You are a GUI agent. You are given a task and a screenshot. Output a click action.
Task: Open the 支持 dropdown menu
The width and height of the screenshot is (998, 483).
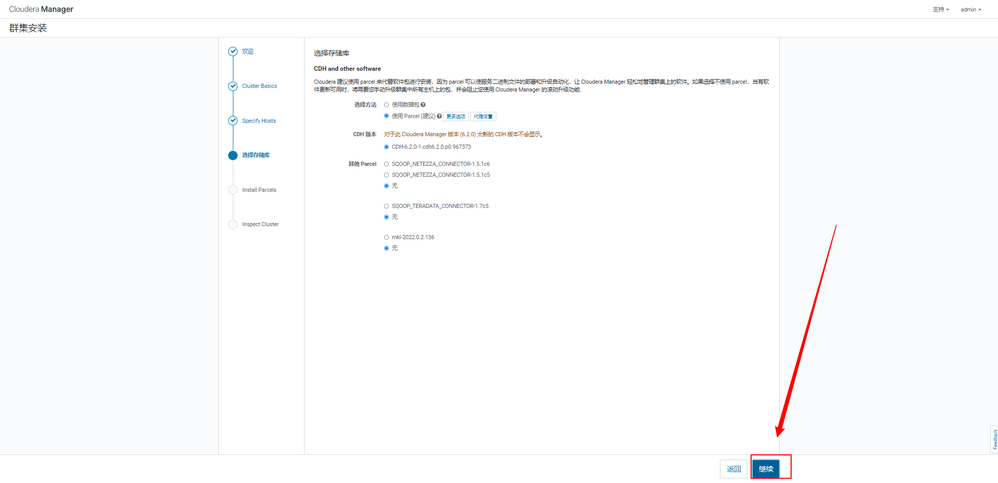pos(941,10)
